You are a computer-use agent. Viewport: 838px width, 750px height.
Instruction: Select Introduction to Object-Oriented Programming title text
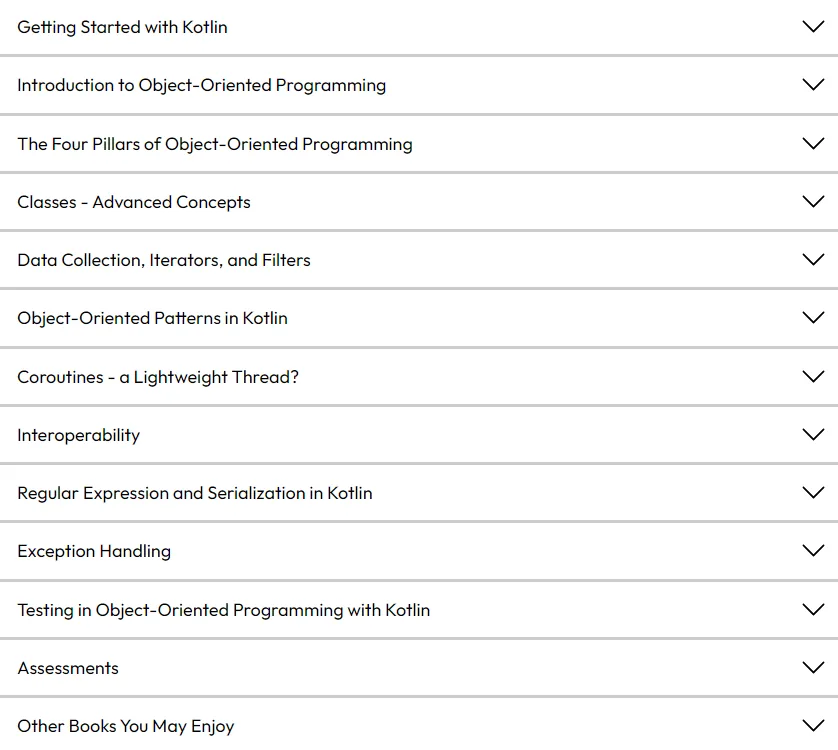pos(201,86)
